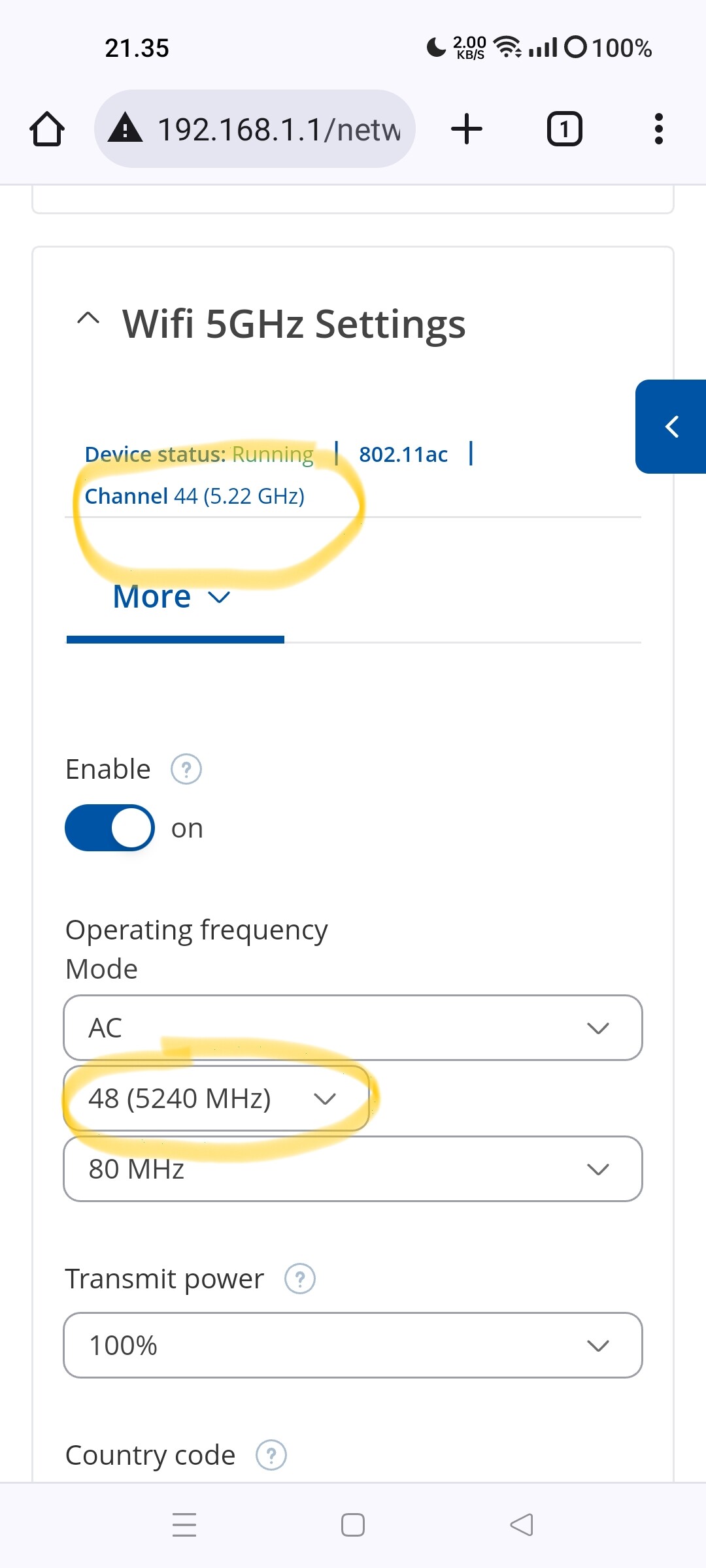706x1568 pixels.
Task: Tap the browser home icon
Action: click(47, 129)
